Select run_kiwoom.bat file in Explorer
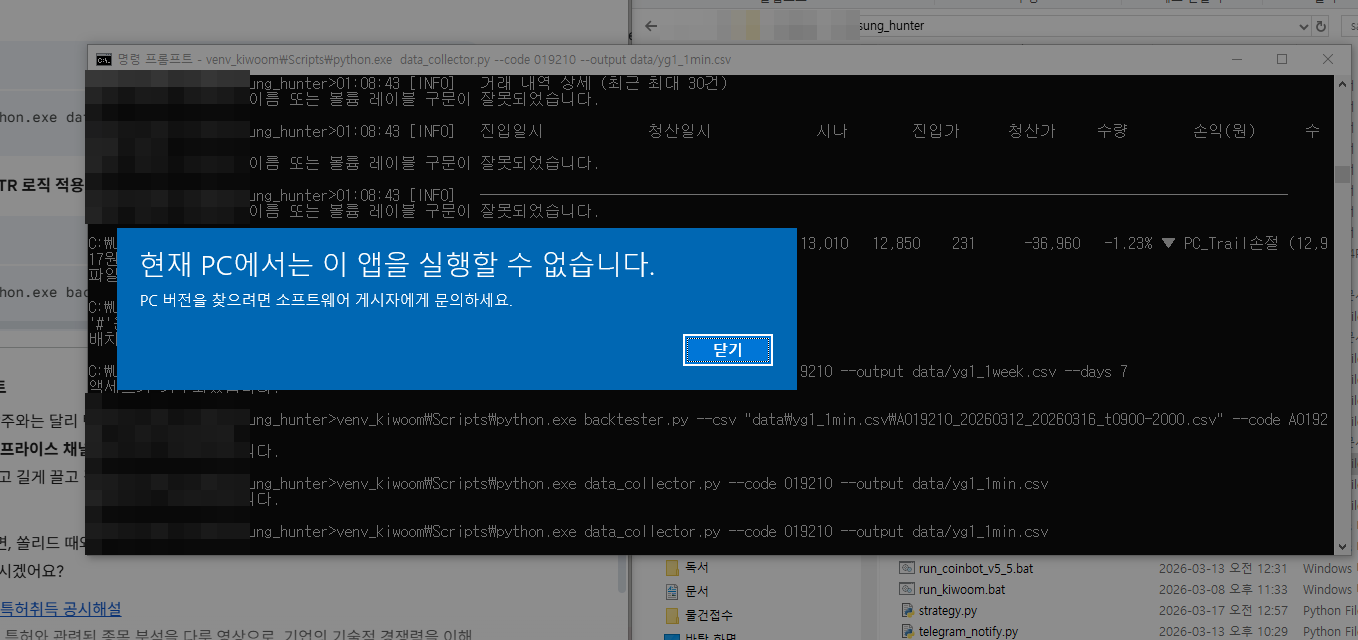This screenshot has height=640, width=1358. coord(962,589)
